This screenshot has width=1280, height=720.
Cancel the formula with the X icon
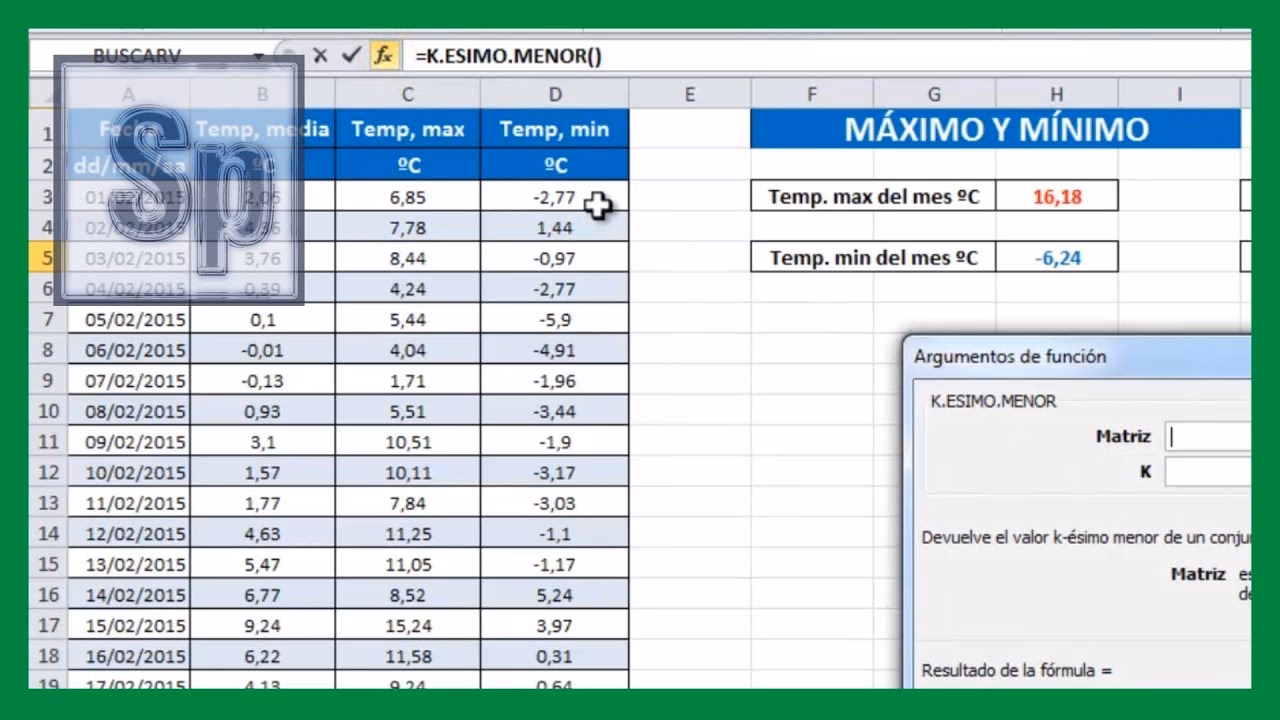click(320, 57)
